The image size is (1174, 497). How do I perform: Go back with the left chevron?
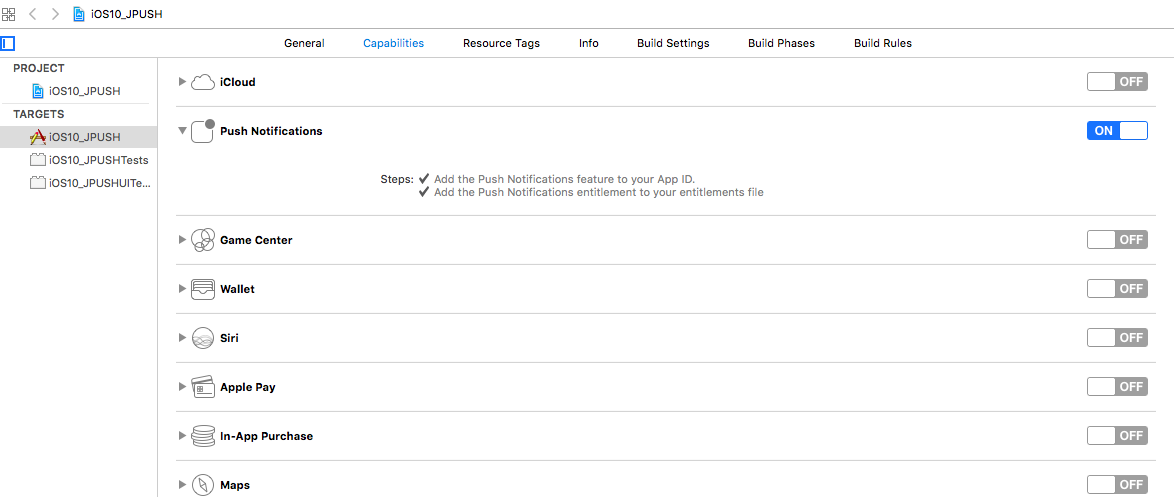click(32, 13)
